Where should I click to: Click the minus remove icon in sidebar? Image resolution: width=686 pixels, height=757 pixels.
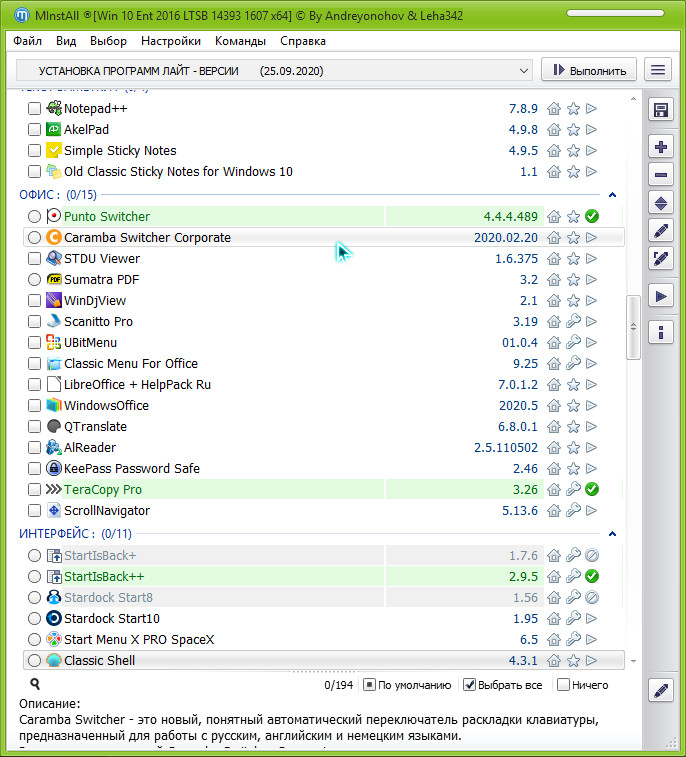tap(660, 175)
